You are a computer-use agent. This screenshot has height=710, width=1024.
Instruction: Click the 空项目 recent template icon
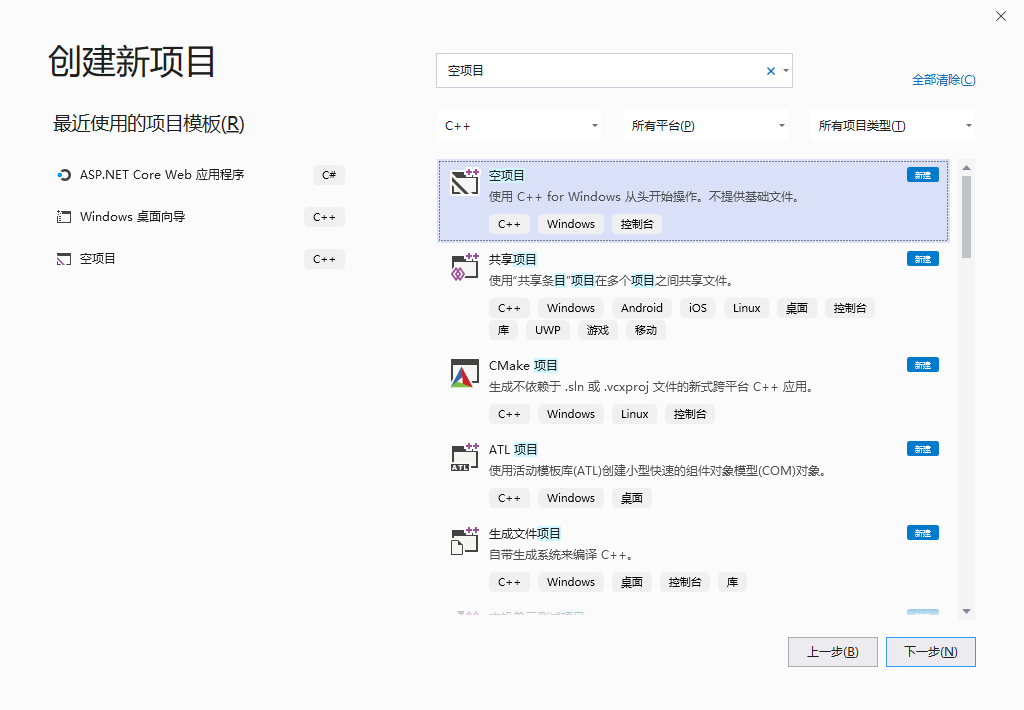click(x=63, y=259)
